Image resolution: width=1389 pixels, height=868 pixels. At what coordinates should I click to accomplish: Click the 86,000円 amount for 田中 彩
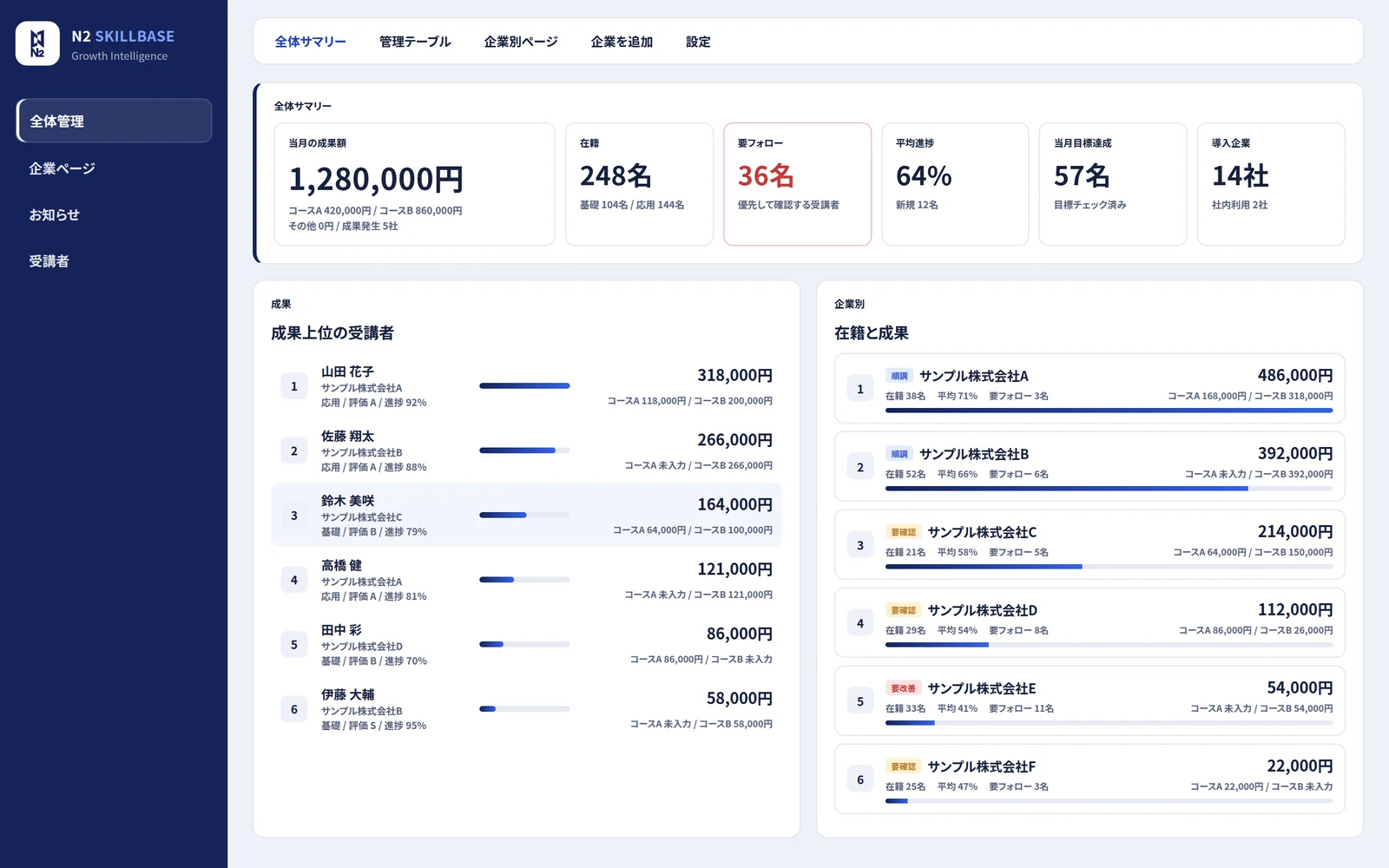[x=739, y=634]
